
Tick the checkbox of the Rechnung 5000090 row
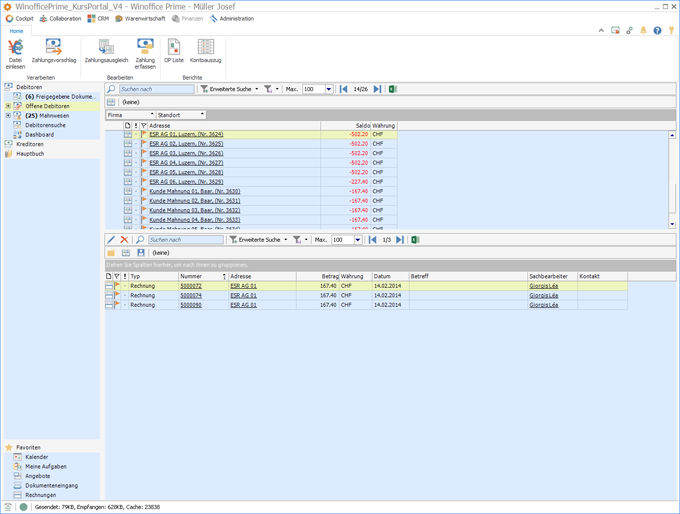109,305
